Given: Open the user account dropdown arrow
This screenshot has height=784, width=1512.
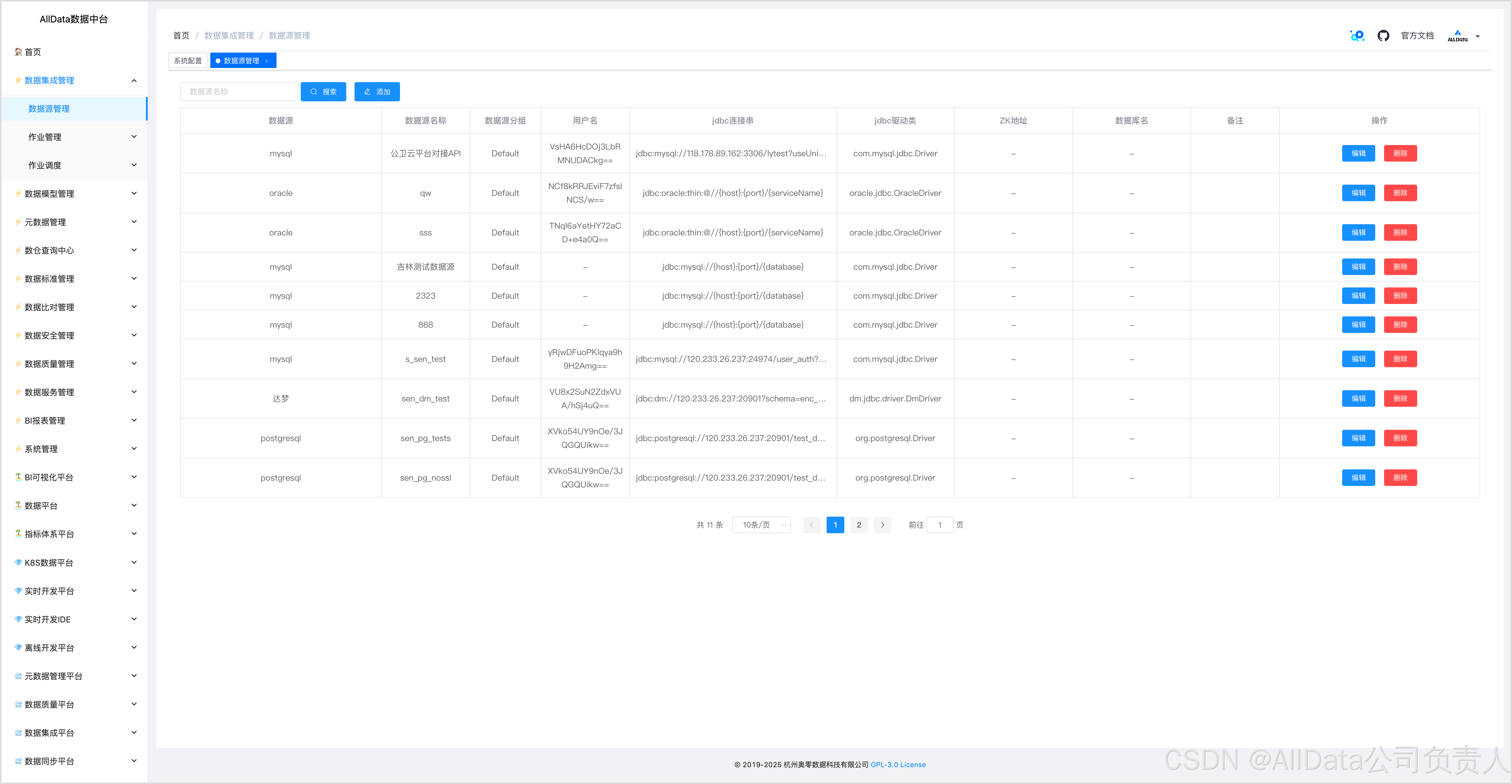Looking at the screenshot, I should (1477, 36).
